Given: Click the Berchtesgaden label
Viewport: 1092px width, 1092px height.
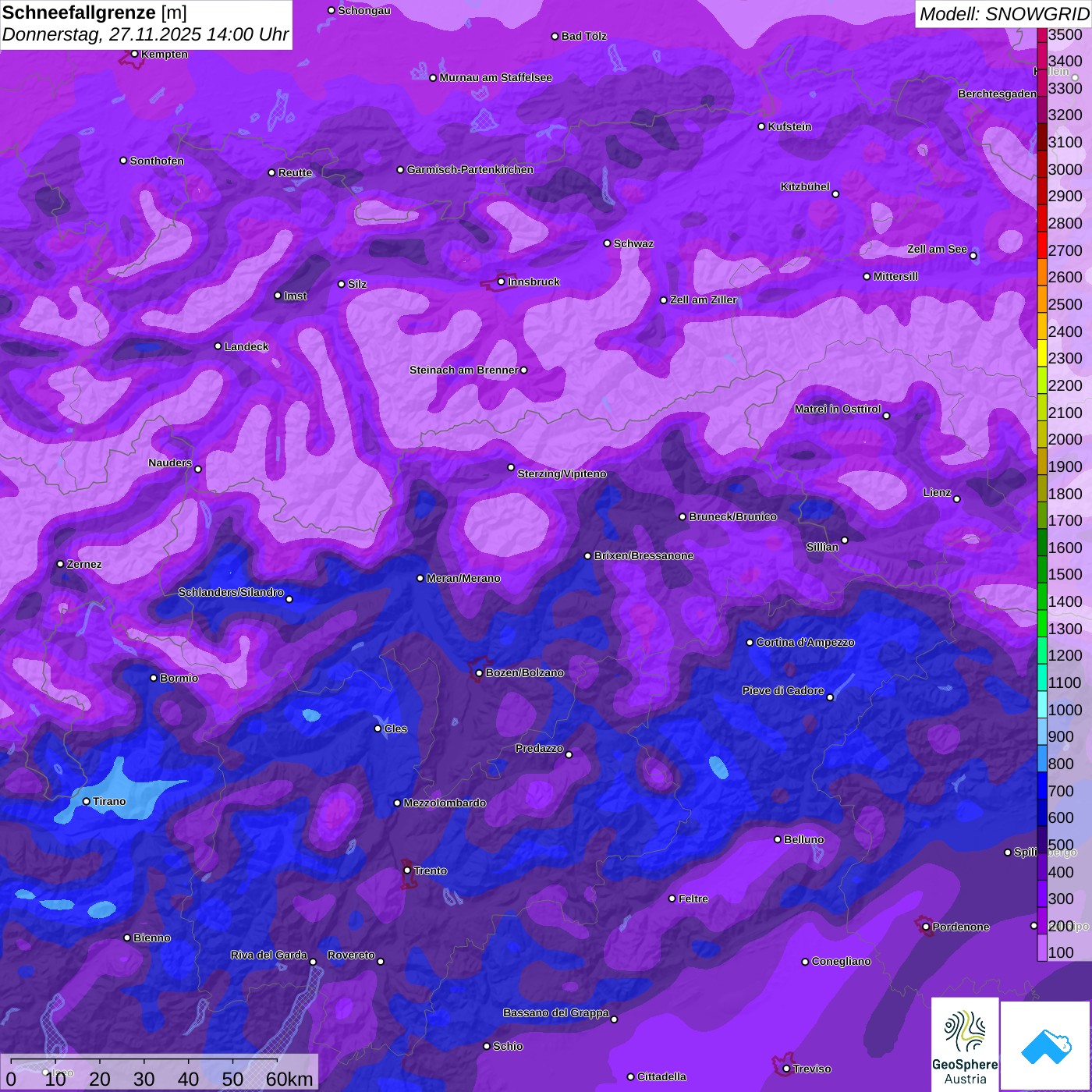Looking at the screenshot, I should [997, 94].
